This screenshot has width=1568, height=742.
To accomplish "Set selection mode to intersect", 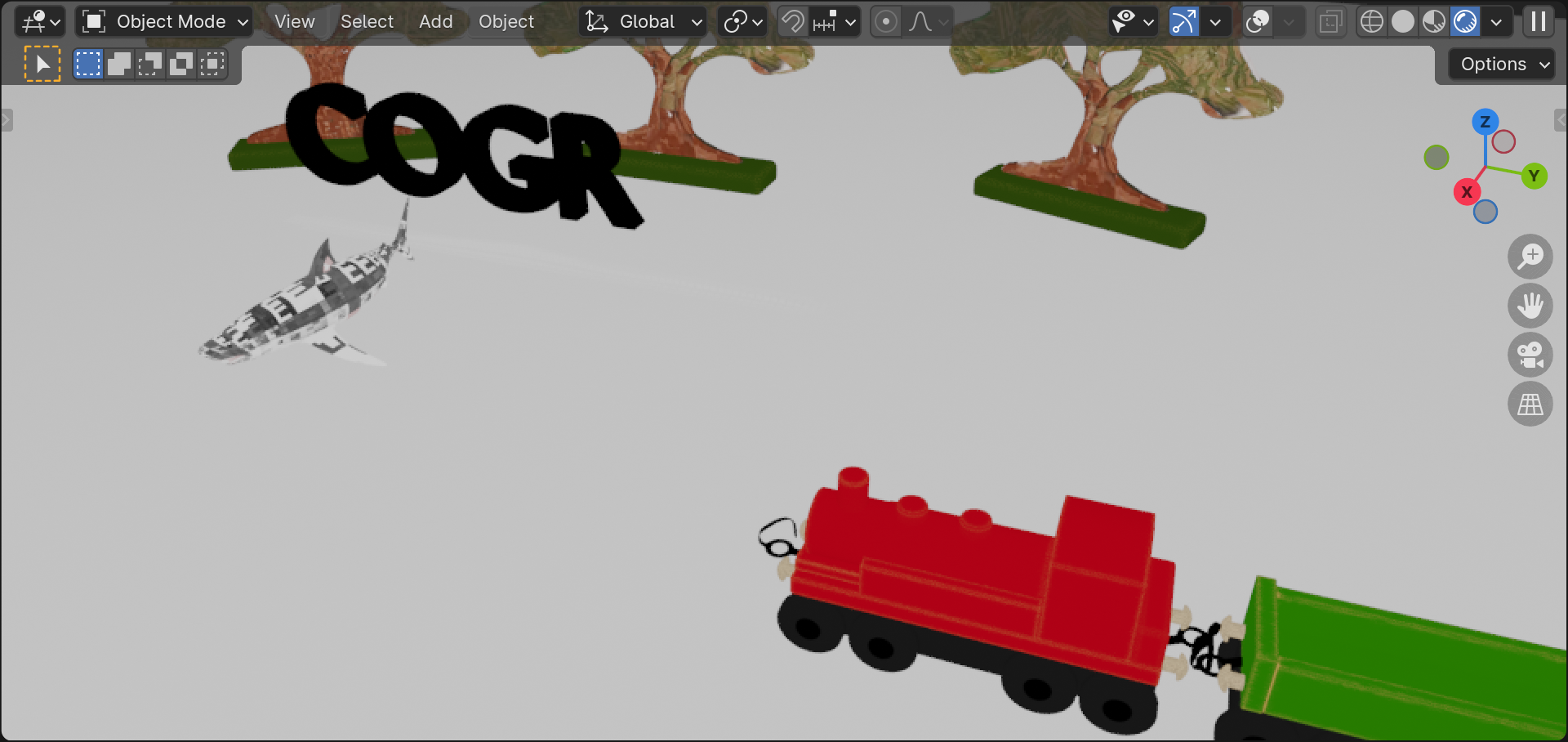I will (212, 65).
